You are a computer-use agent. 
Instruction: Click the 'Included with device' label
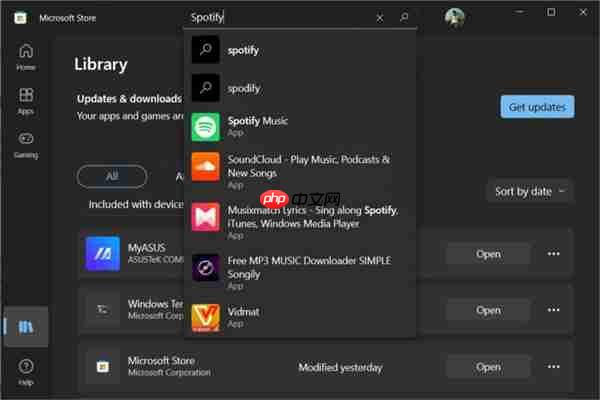(136, 204)
